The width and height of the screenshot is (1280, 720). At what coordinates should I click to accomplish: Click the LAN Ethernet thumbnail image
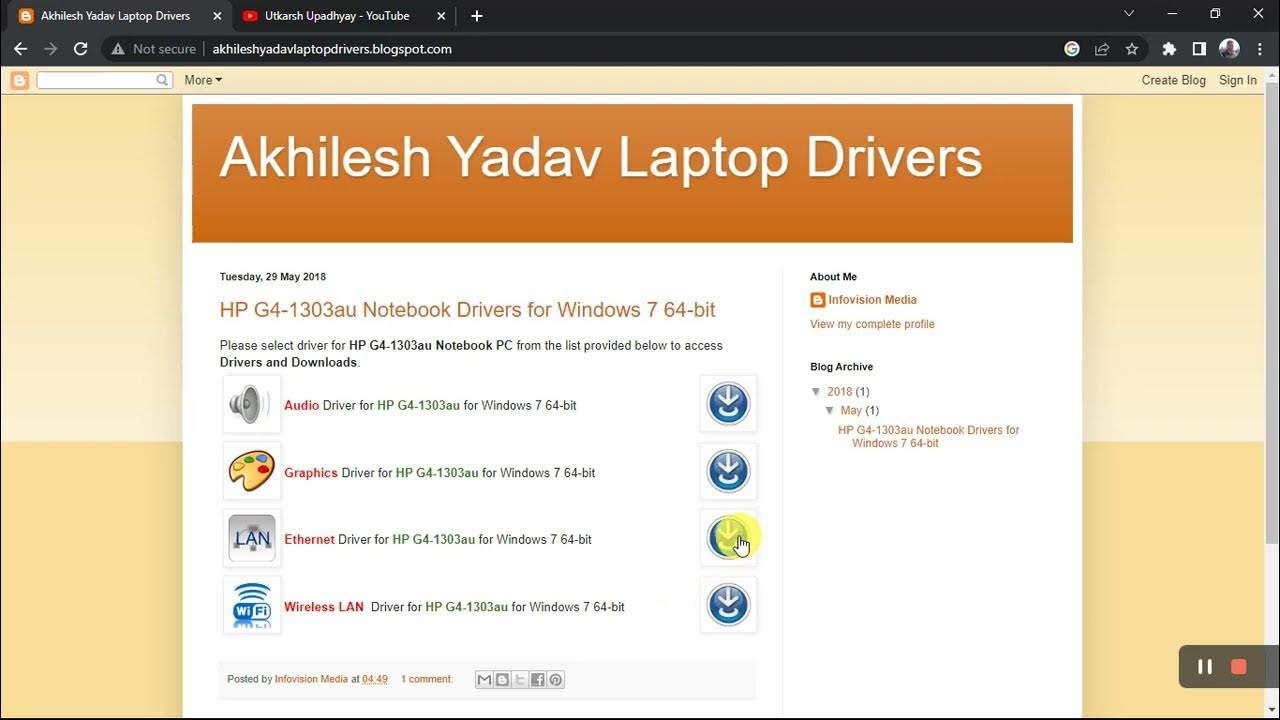252,538
